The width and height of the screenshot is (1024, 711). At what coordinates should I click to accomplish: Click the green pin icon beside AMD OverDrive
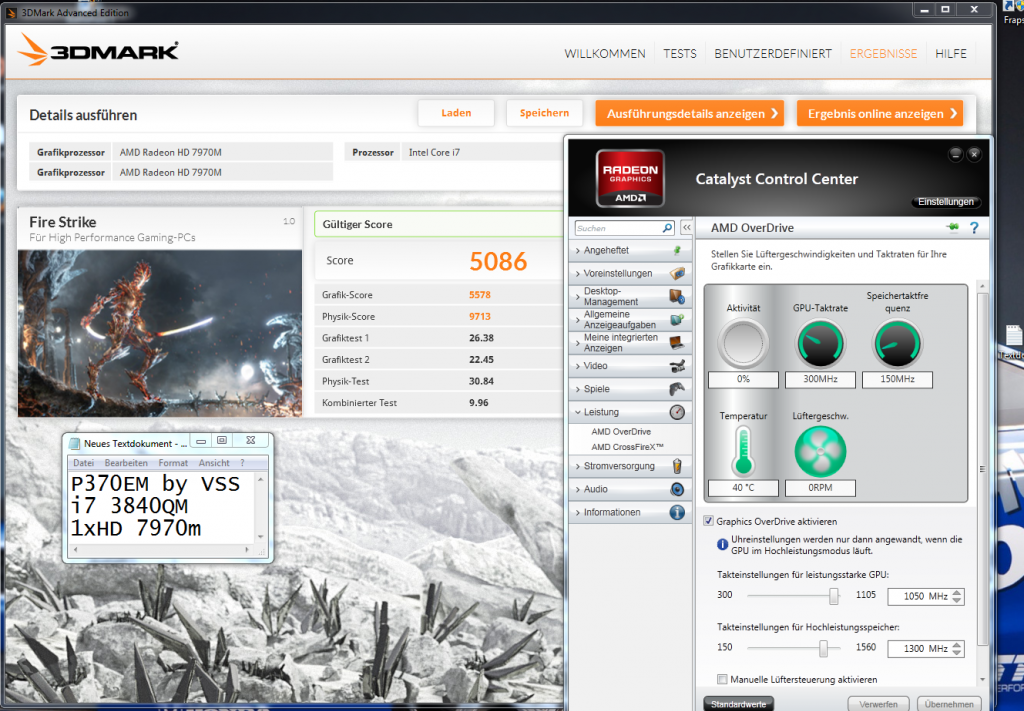point(952,227)
